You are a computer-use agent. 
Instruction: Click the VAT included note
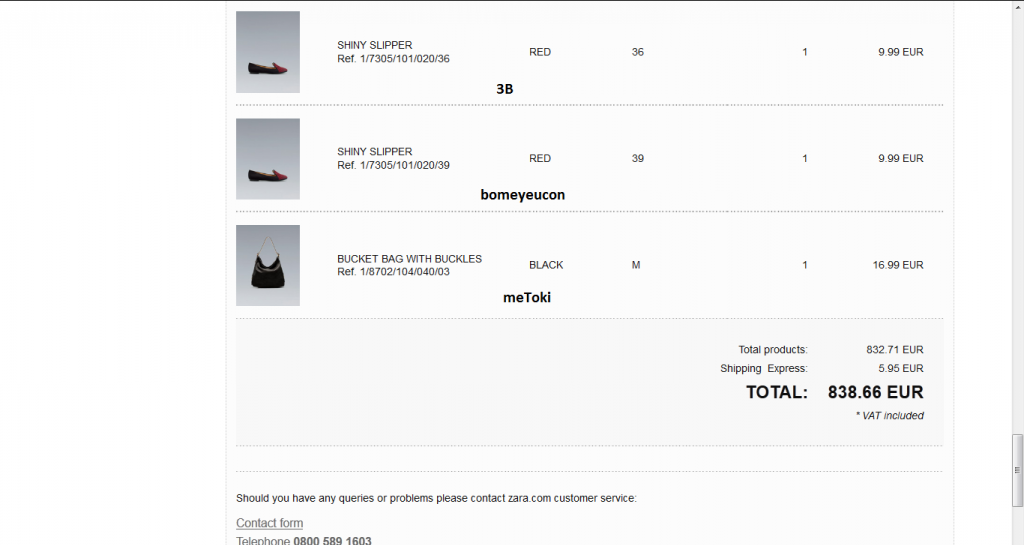889,415
